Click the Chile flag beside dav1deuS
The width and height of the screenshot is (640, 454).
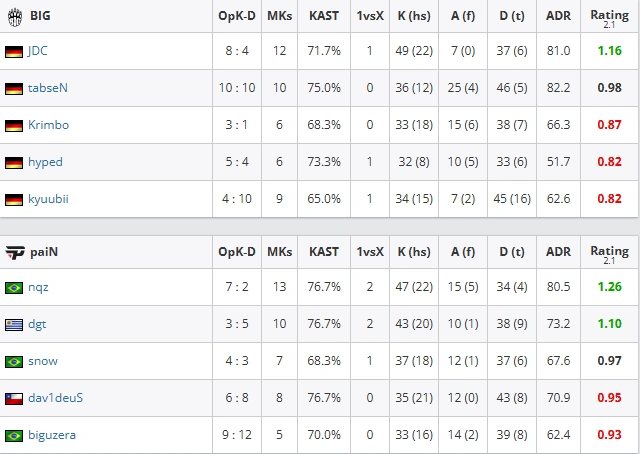(x=14, y=399)
